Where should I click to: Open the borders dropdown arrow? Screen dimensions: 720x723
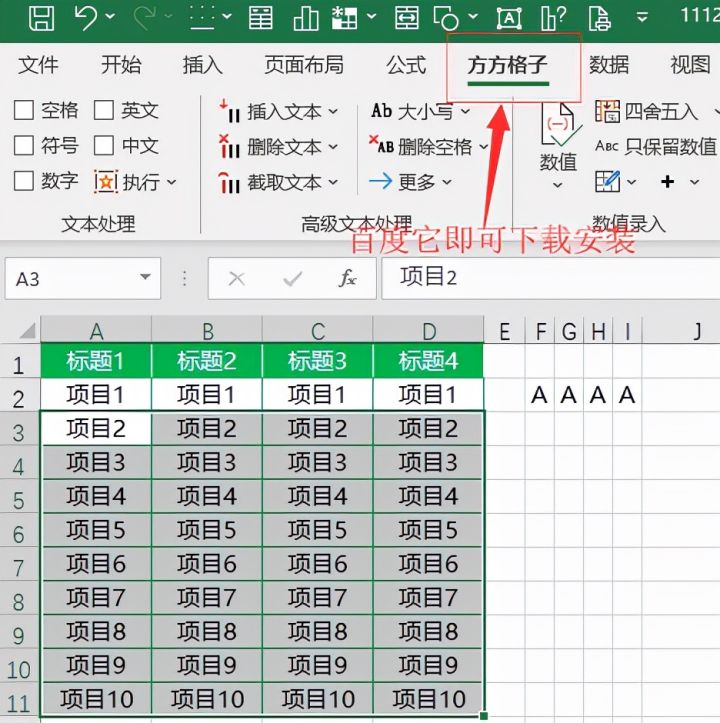pyautogui.click(x=226, y=17)
